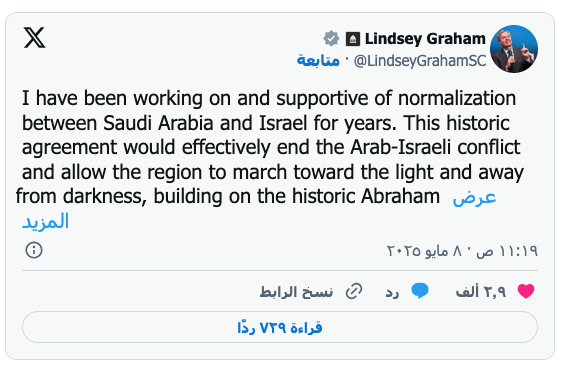
Task: Click the ٨ مايو ٢٠٢٥ date
Action: point(424,251)
